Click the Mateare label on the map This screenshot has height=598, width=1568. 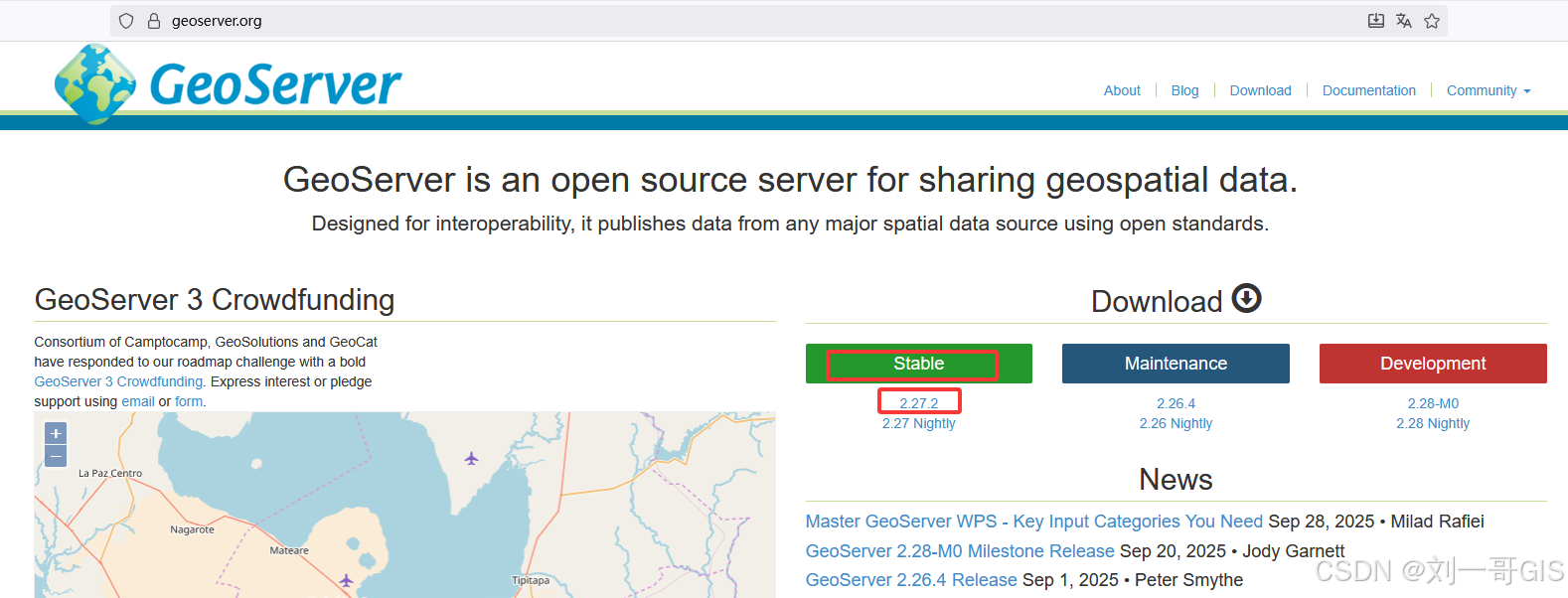click(289, 550)
